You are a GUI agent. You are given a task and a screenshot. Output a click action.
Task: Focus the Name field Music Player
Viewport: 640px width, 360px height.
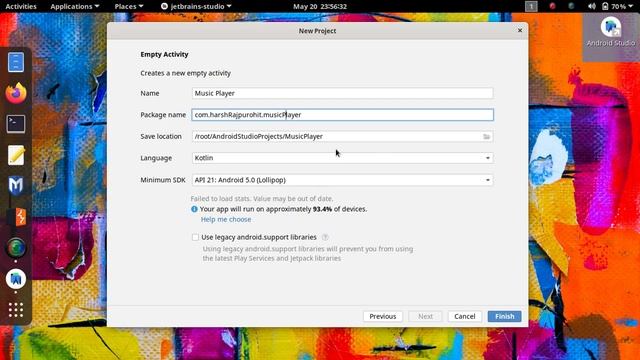(342, 93)
